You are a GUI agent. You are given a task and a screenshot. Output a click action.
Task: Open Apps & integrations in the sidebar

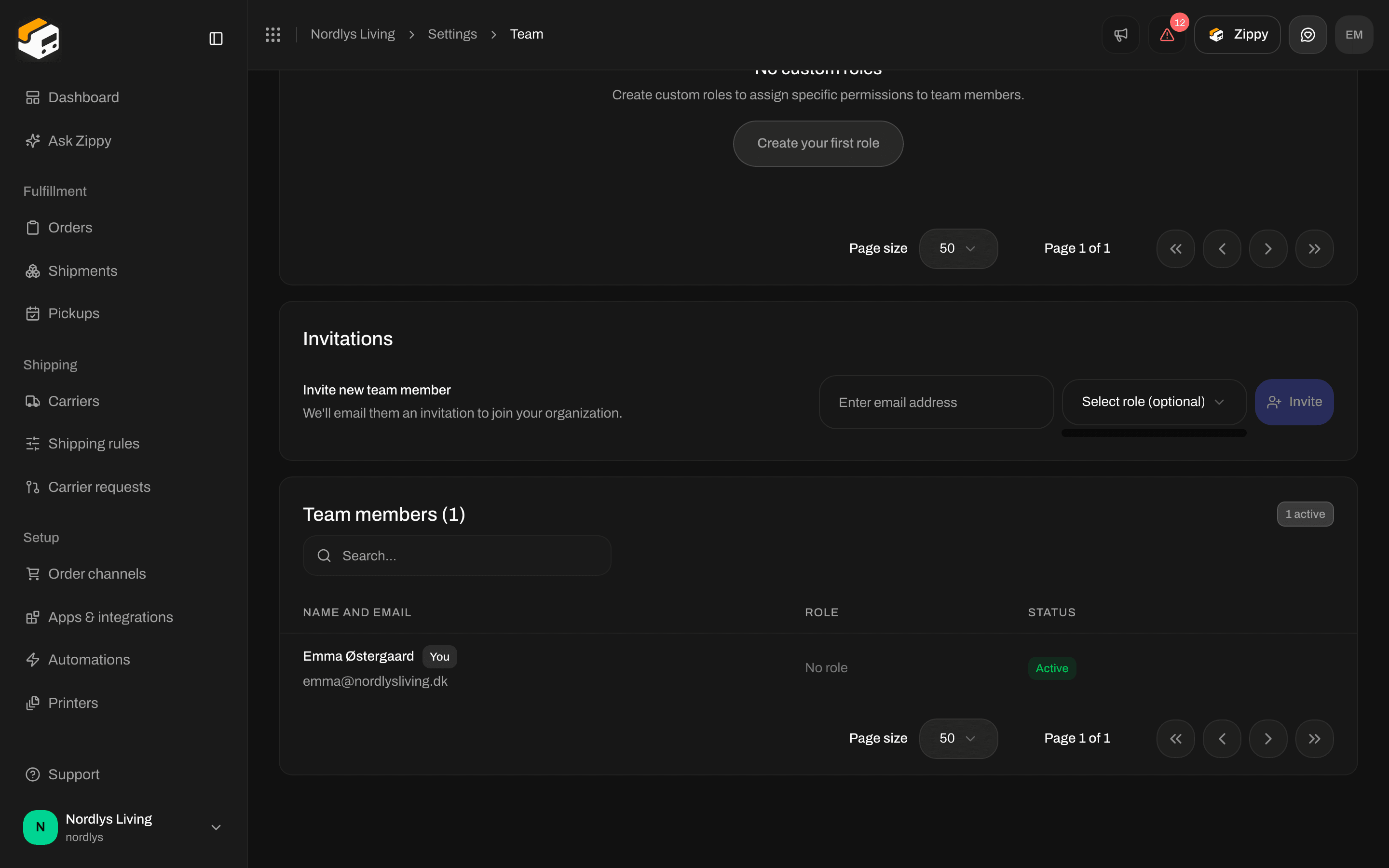coord(123,617)
